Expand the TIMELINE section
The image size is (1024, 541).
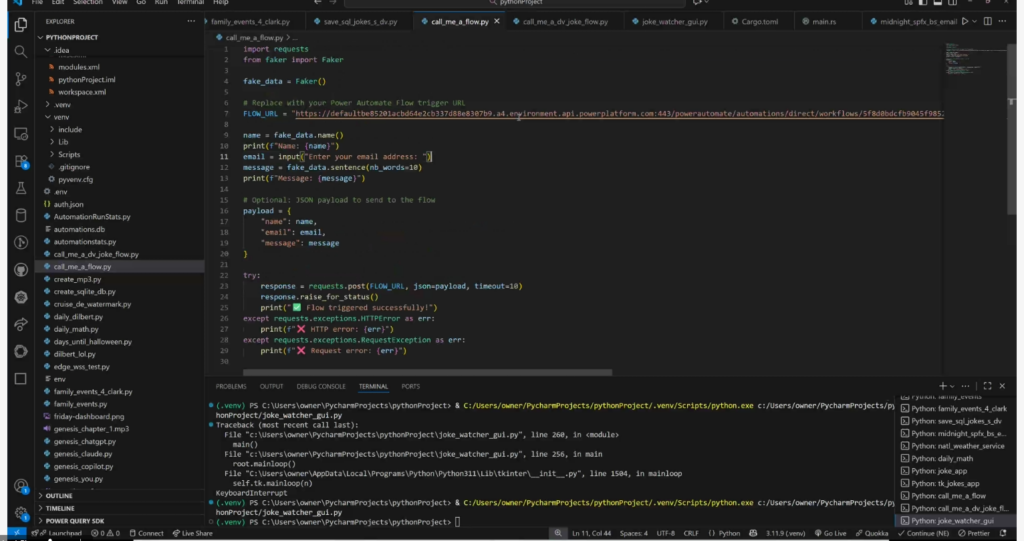pyautogui.click(x=61, y=508)
